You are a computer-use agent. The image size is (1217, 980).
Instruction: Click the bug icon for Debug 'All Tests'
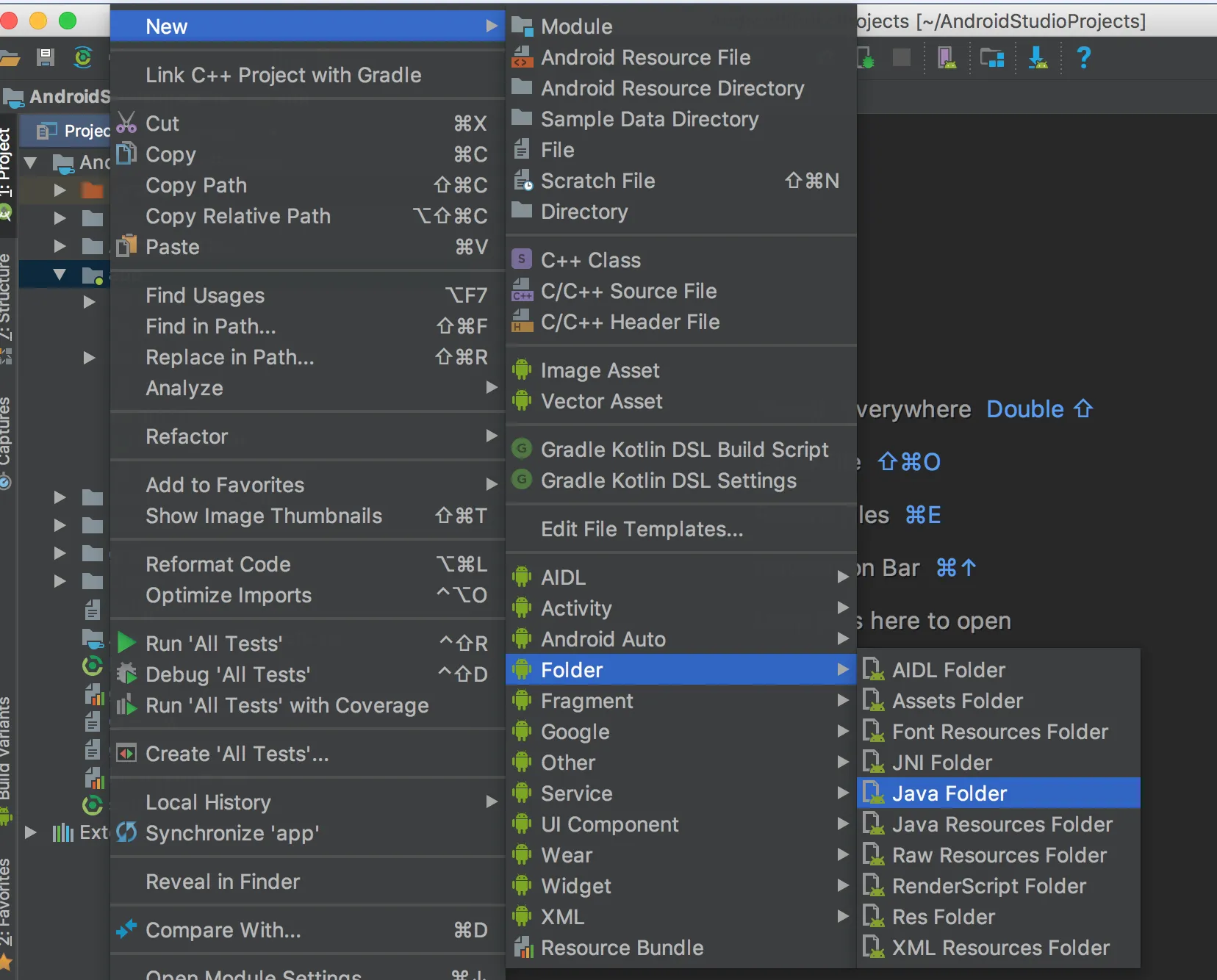coord(126,674)
